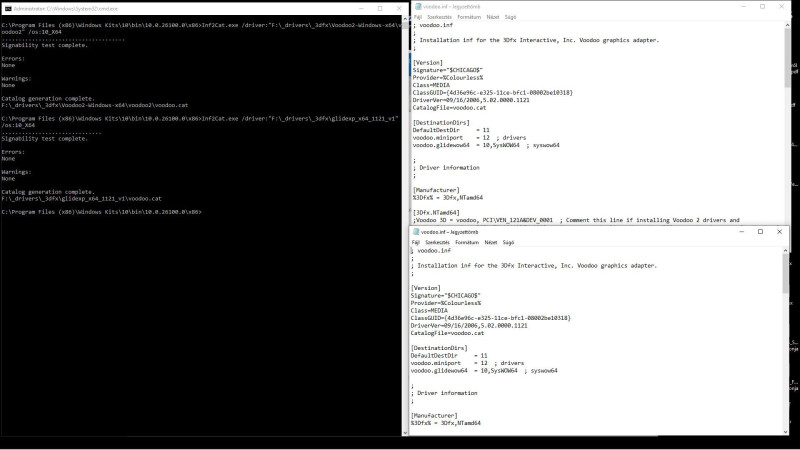The width and height of the screenshot is (800, 450).
Task: Click '[Version]' line in lower Notepad
Action: click(426, 288)
